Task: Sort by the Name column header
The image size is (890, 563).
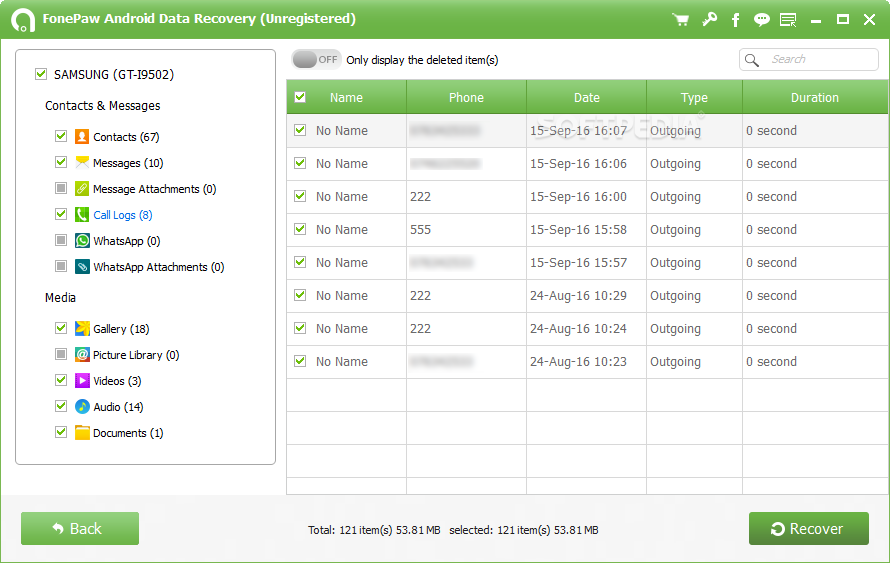Action: [x=346, y=98]
